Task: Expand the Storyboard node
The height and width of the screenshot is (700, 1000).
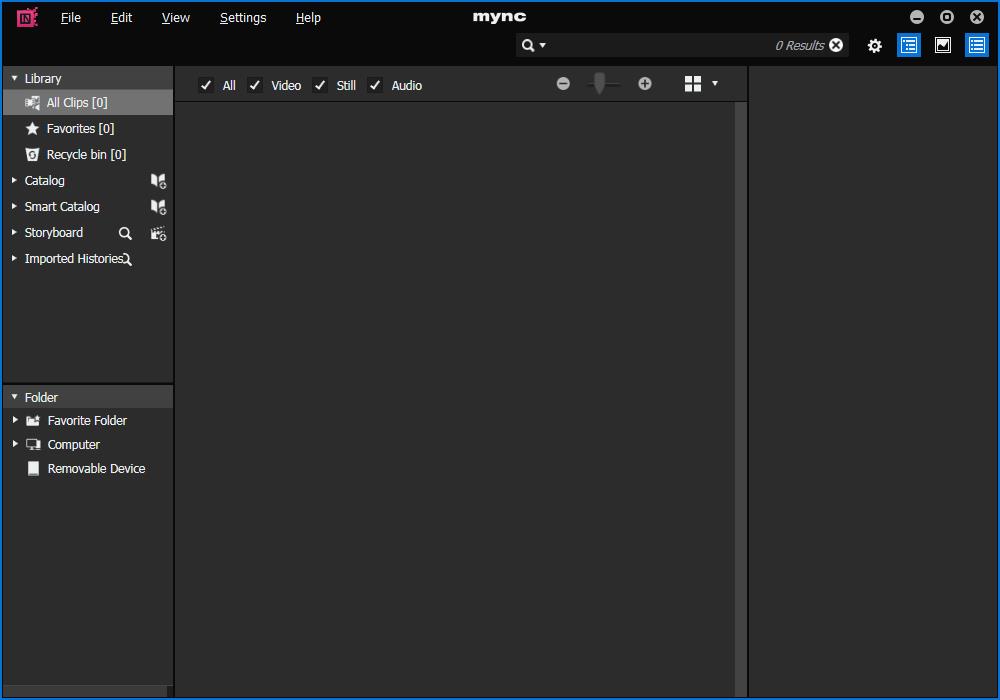Action: pos(14,233)
